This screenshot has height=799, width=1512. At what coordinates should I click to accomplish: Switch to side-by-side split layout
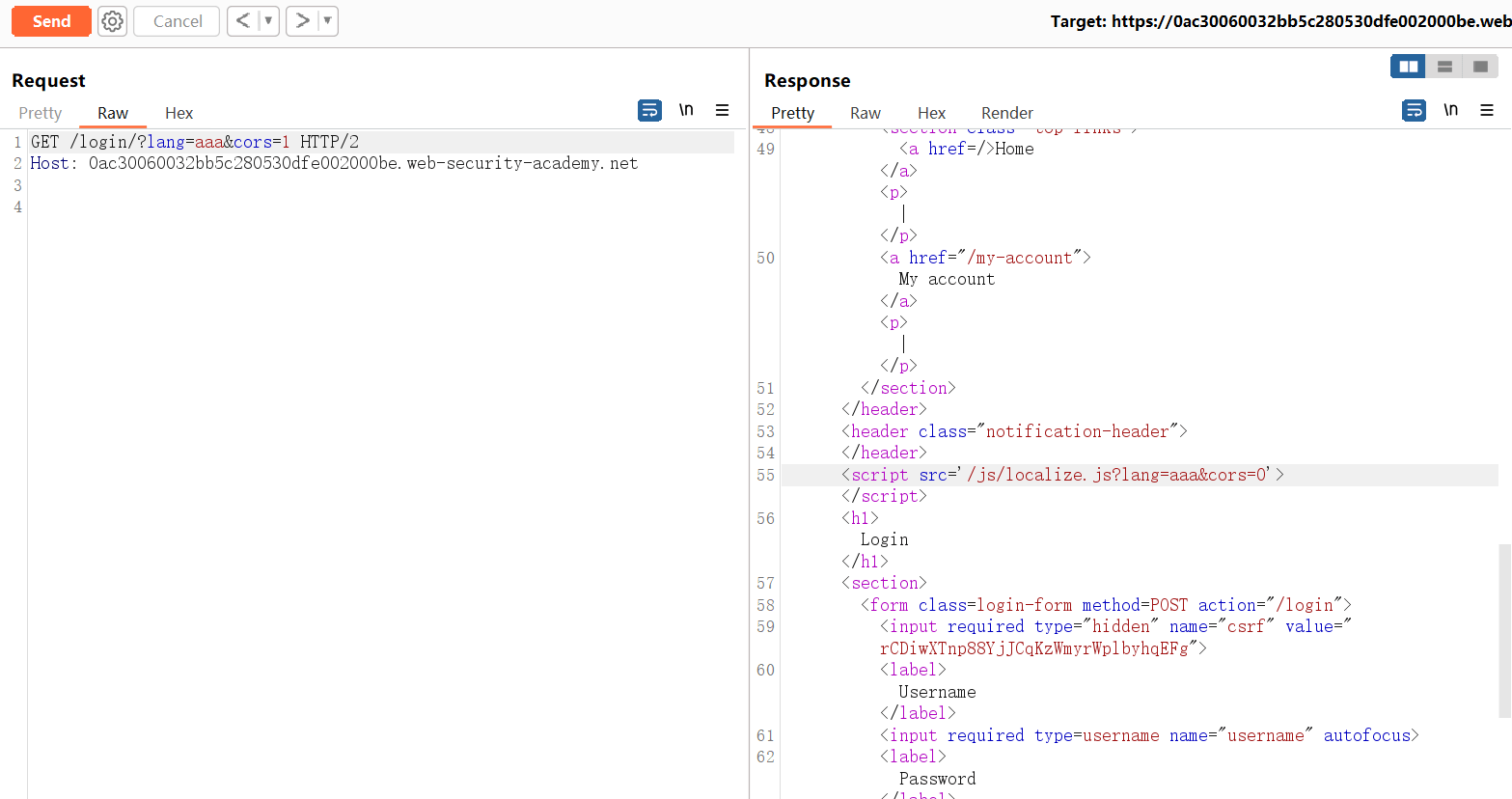(1408, 67)
